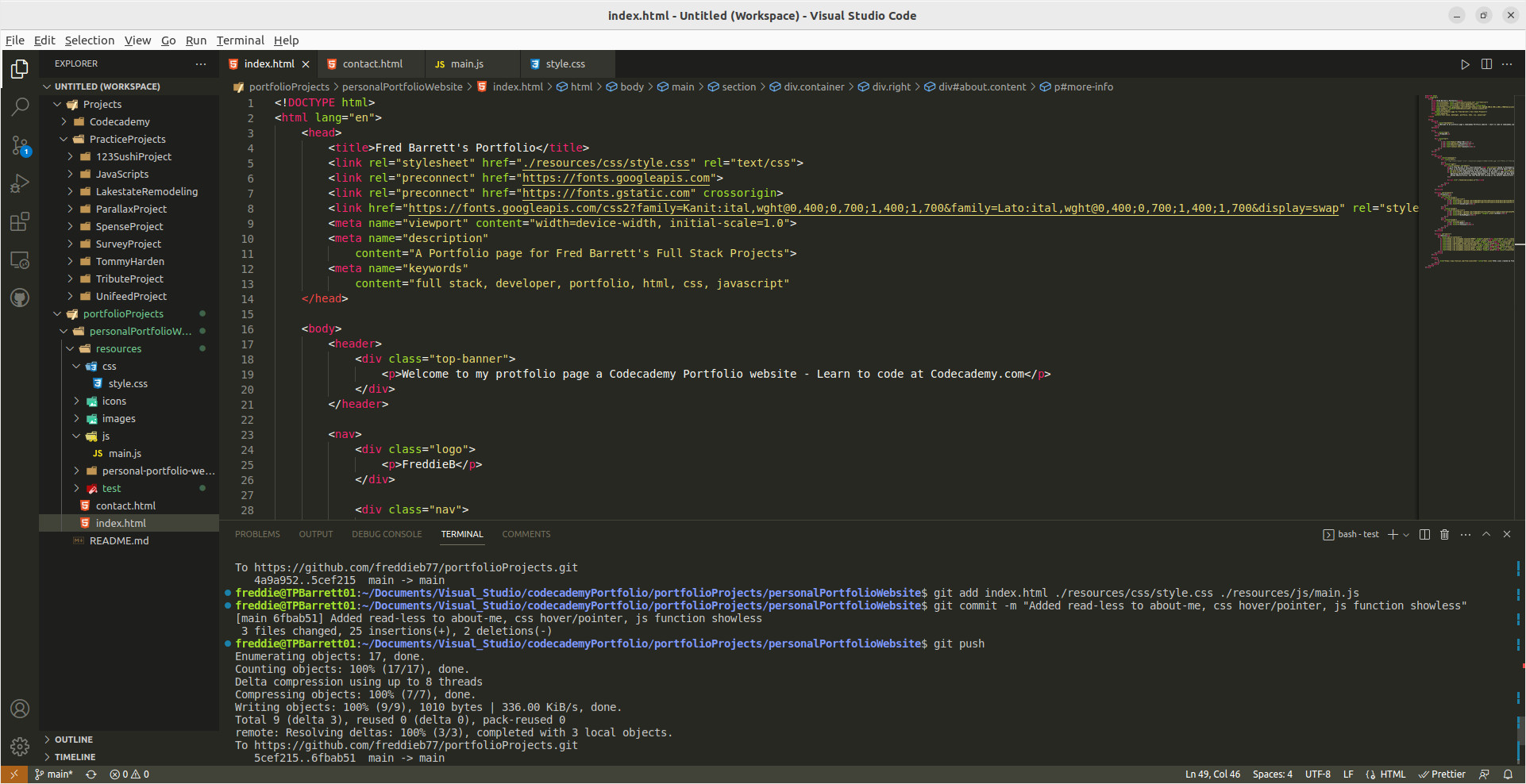Viewport: 1526px width, 784px height.
Task: Open the Extensions view
Action: coord(20,221)
